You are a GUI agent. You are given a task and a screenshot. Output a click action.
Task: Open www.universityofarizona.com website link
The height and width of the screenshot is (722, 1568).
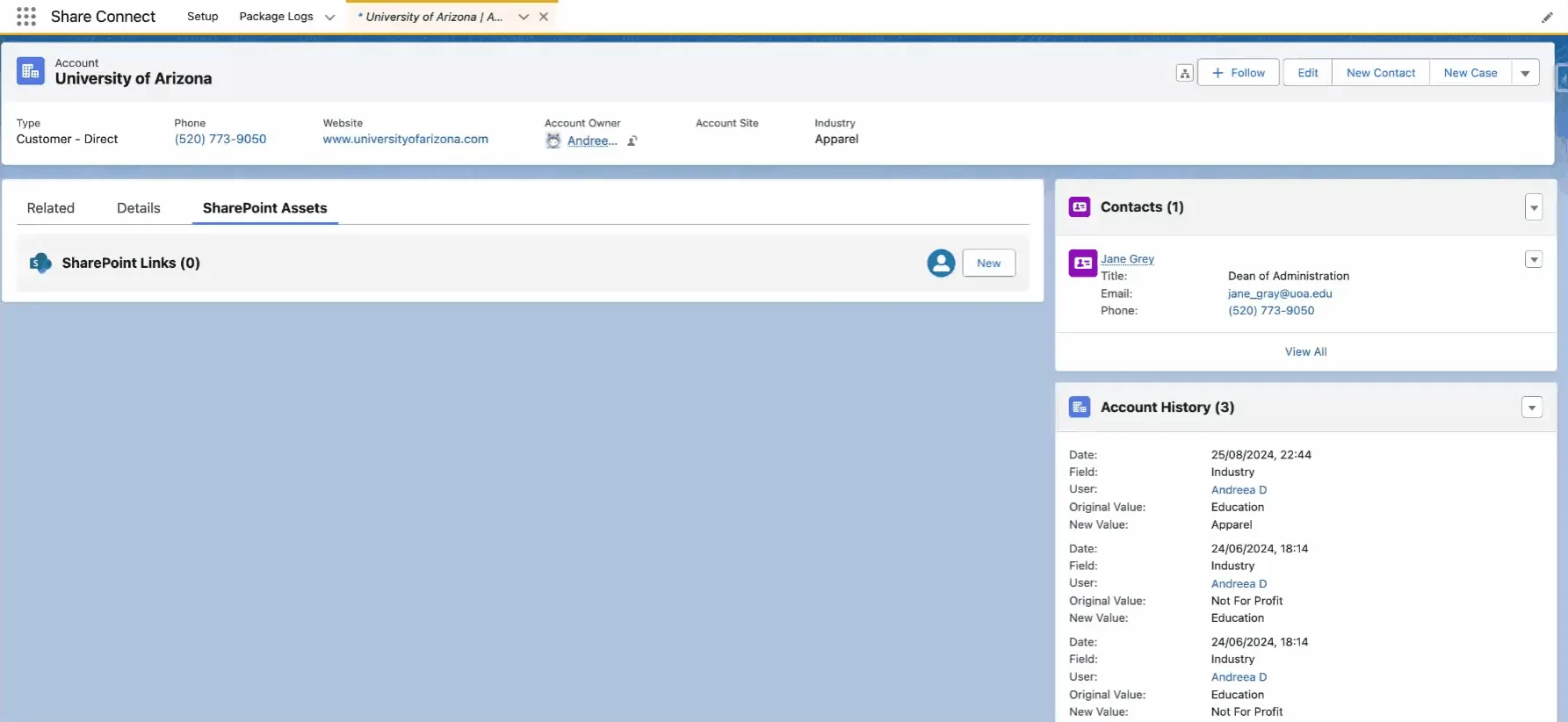point(406,139)
